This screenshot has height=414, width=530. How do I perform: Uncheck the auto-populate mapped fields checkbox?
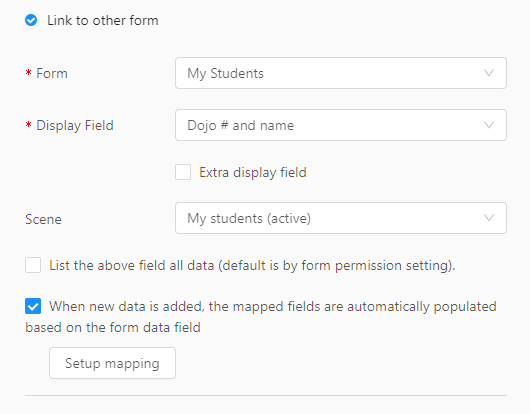click(x=33, y=306)
